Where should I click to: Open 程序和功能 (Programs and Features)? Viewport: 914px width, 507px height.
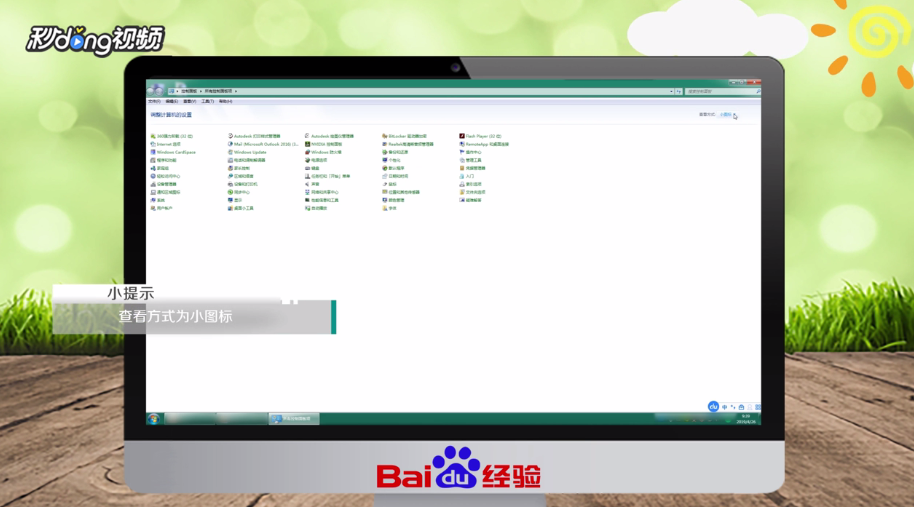coord(163,160)
